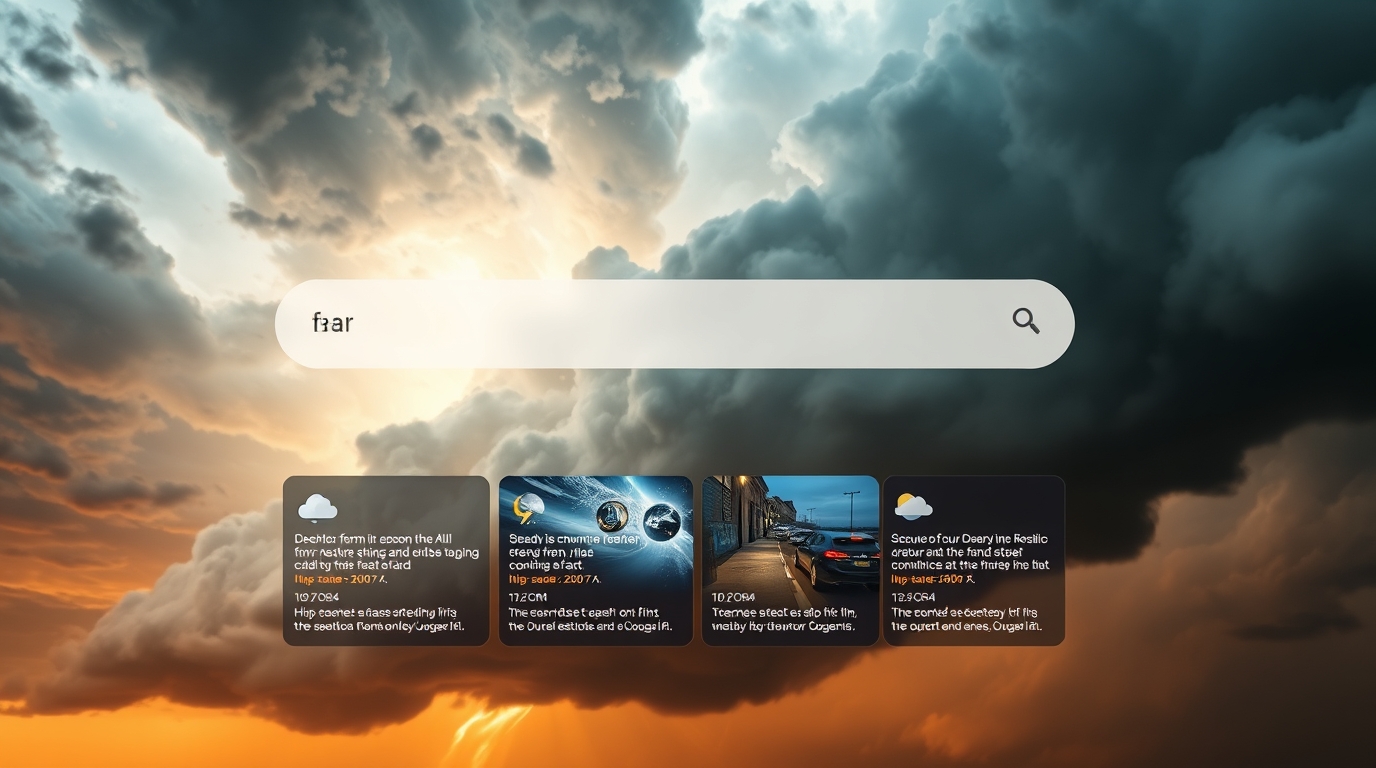
Task: Open the first card's headline text
Action: coord(386,551)
